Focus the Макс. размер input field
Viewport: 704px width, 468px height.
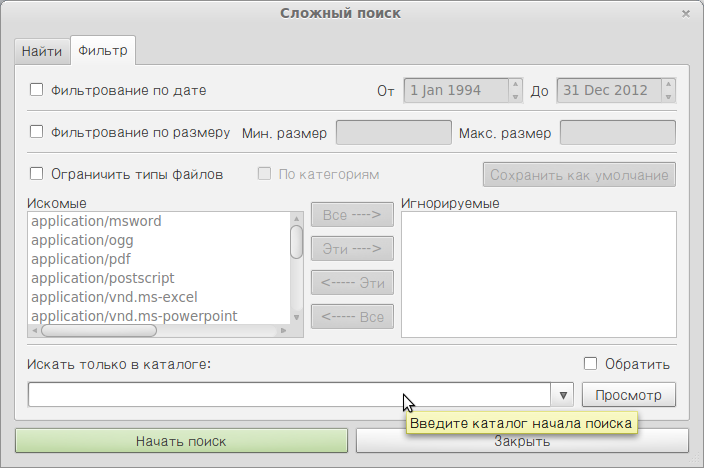[x=618, y=132]
